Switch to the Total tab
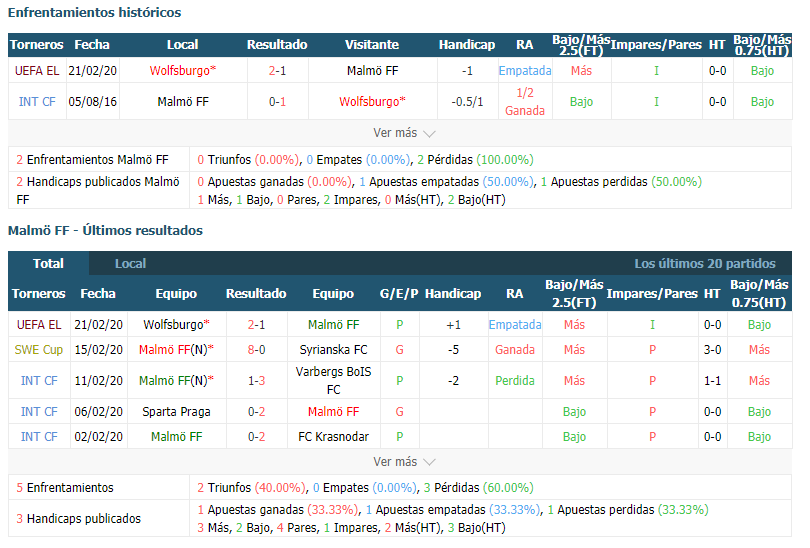This screenshot has height=548, width=810. click(48, 263)
